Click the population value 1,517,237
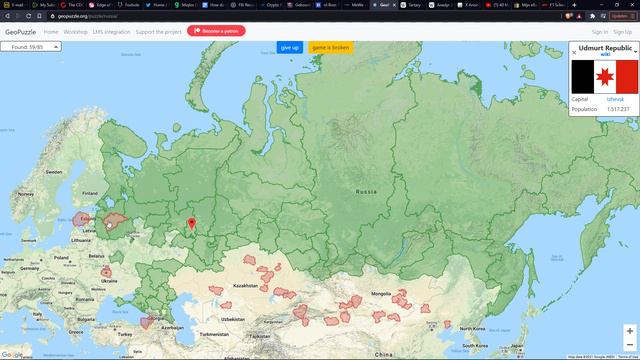The height and width of the screenshot is (360, 640). pos(618,109)
